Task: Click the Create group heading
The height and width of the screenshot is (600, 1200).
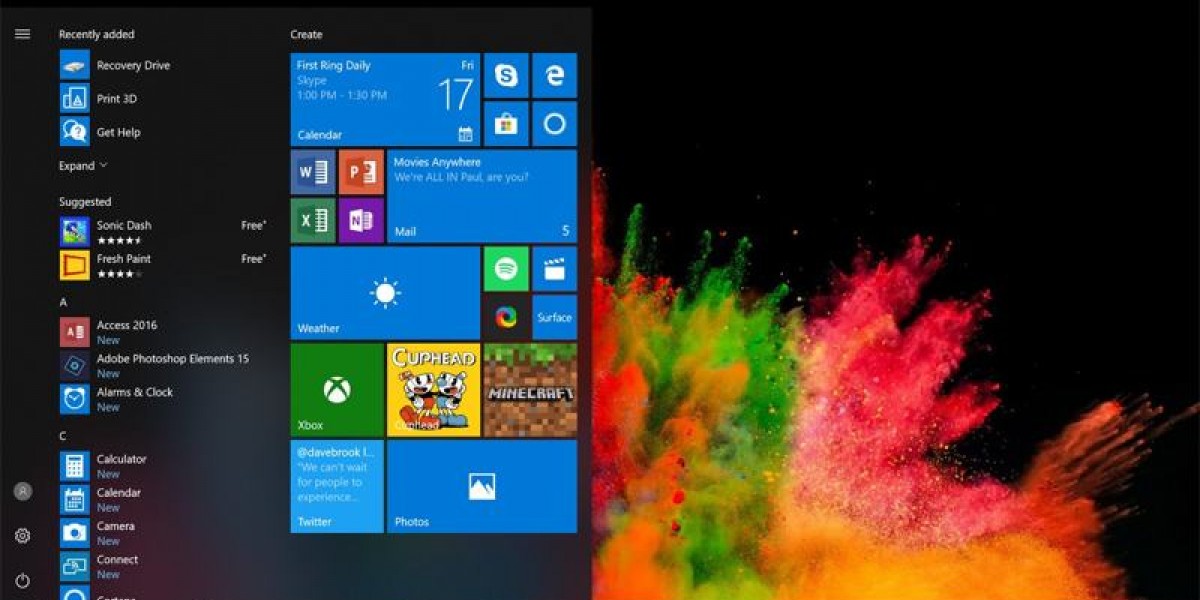Action: [x=306, y=35]
